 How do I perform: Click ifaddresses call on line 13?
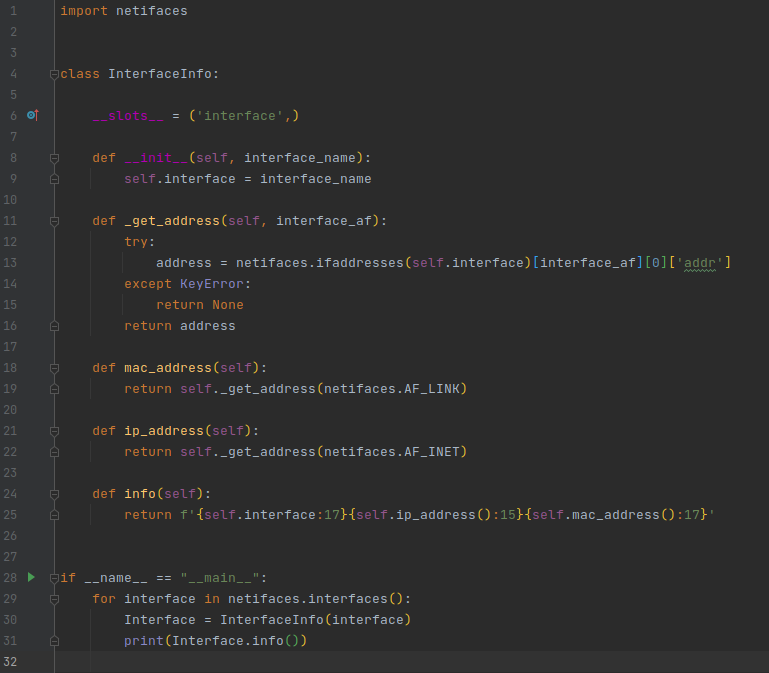(x=359, y=263)
